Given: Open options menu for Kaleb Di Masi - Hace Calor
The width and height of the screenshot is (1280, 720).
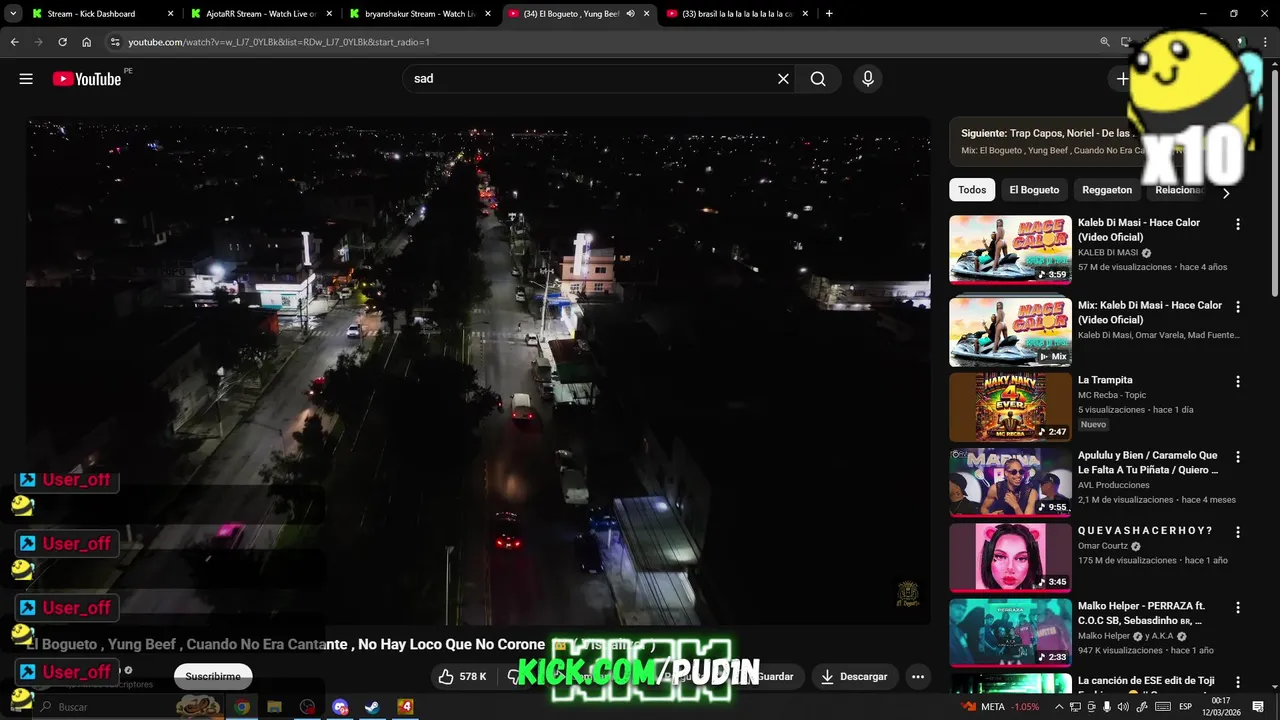Looking at the screenshot, I should point(1238,225).
